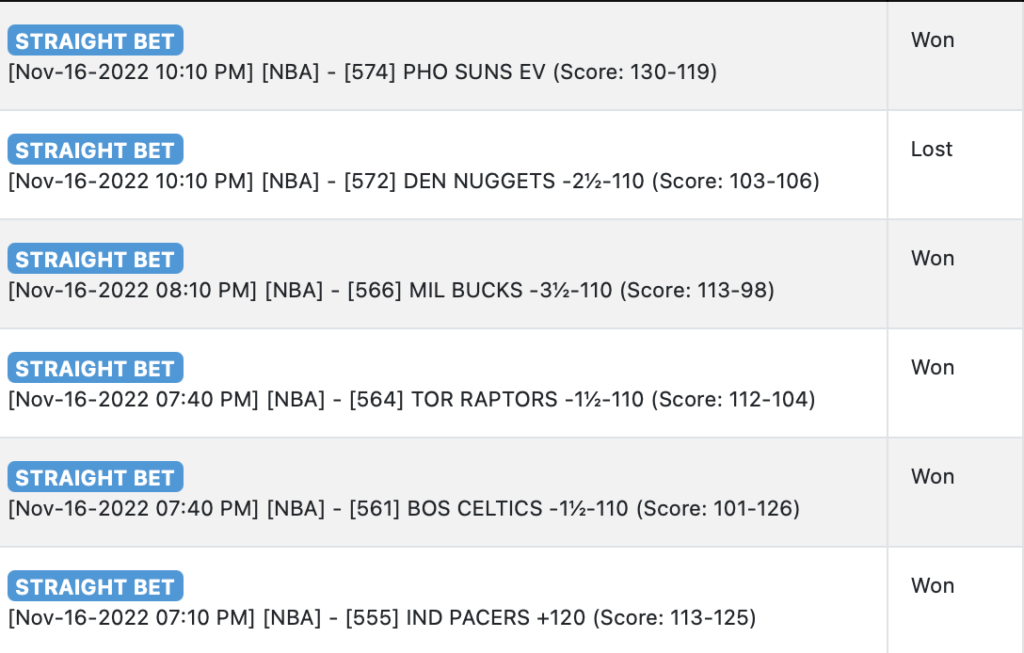1024x653 pixels.
Task: Click STRAIGHT BET badge for IND PACERS
Action: click(95, 586)
